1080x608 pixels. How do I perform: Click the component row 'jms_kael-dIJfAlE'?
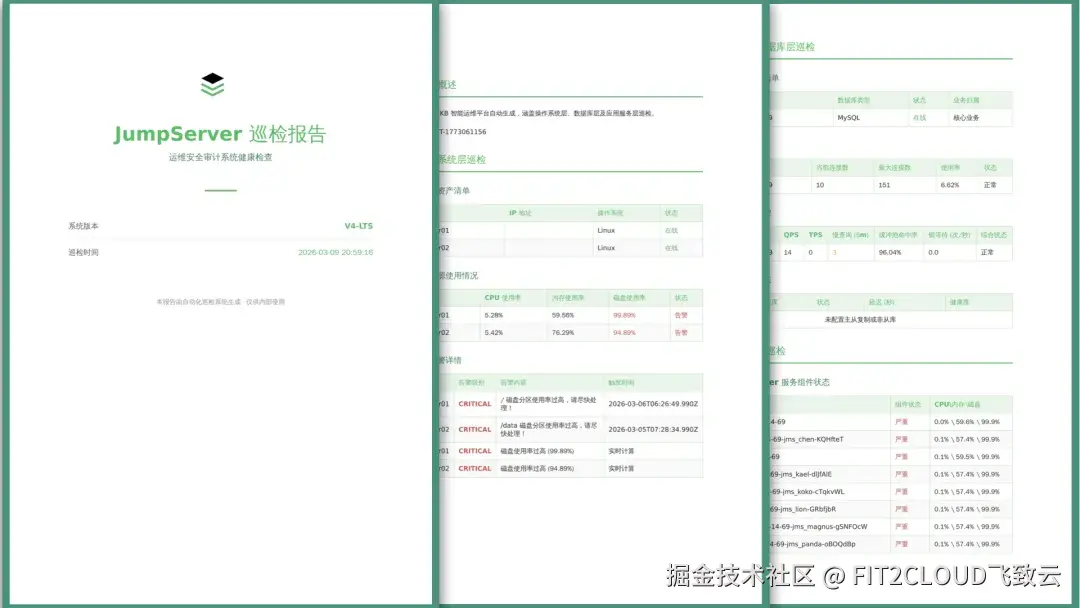pyautogui.click(x=802, y=474)
